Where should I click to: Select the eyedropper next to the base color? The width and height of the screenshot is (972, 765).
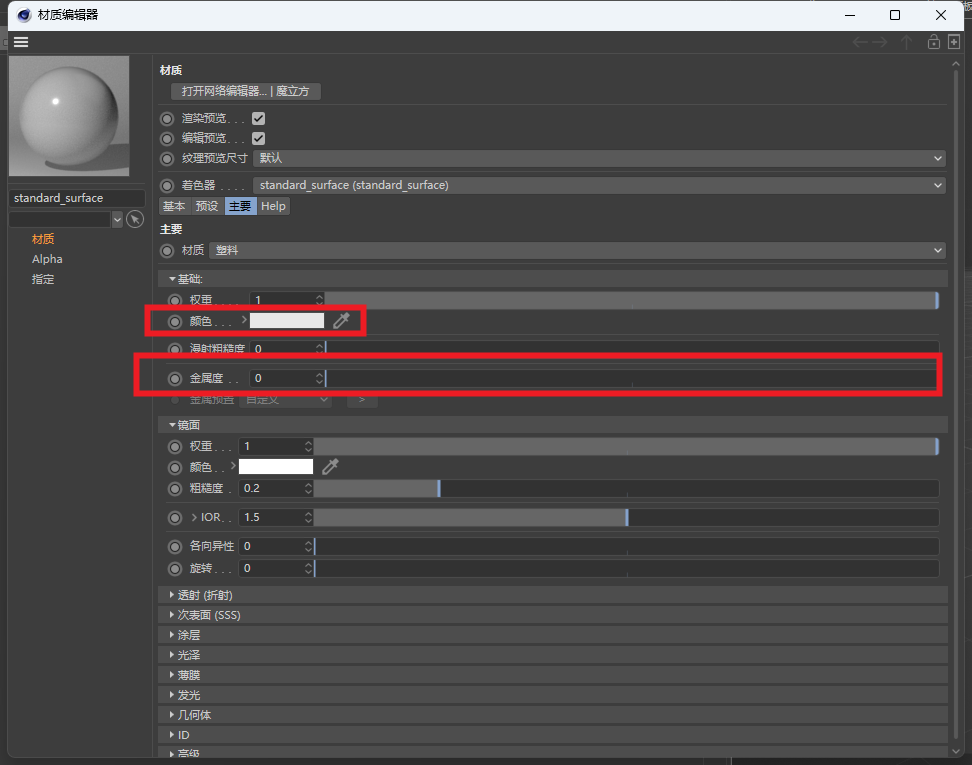coord(341,322)
